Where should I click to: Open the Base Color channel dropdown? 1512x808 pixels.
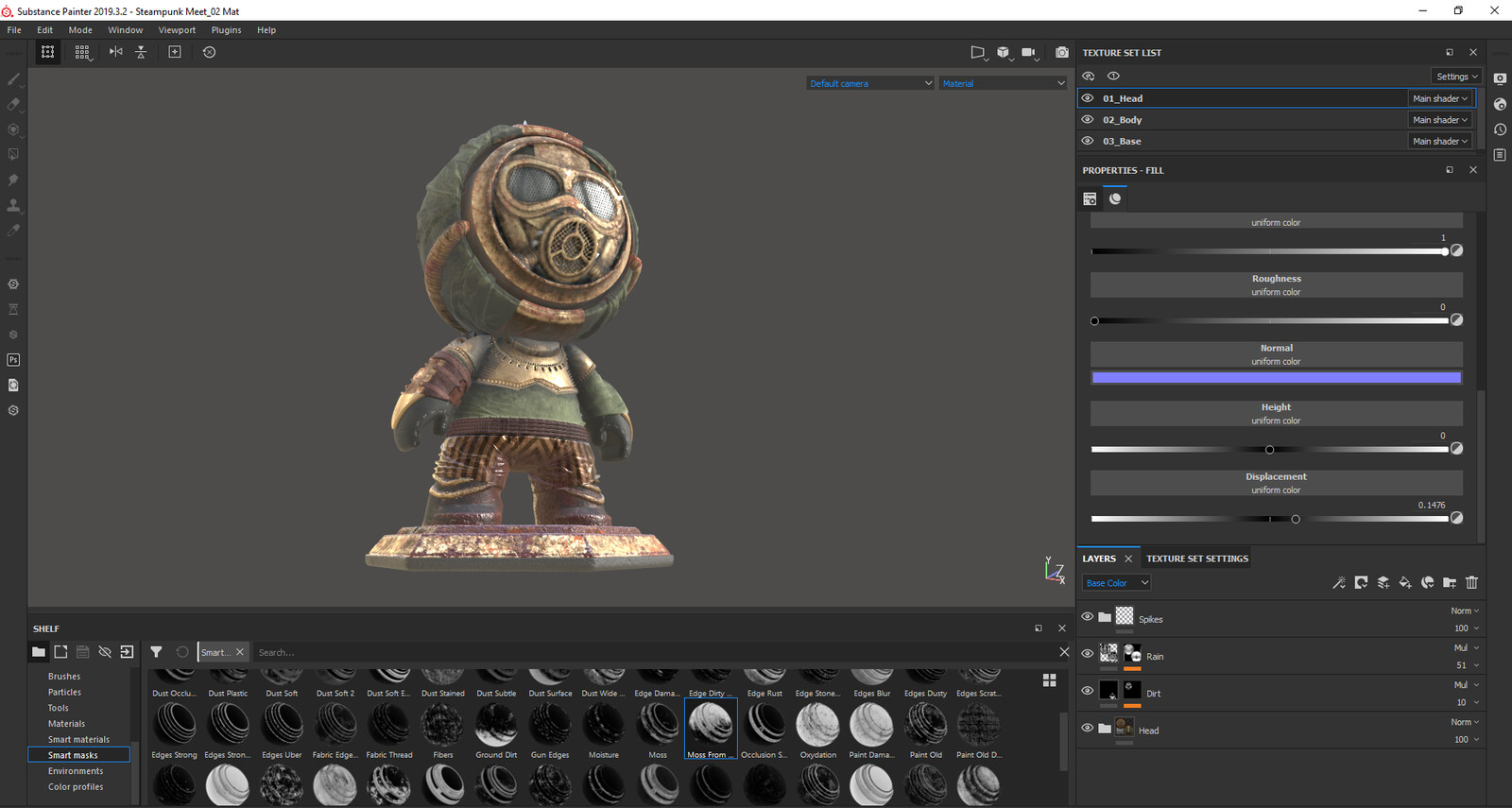pyautogui.click(x=1116, y=583)
